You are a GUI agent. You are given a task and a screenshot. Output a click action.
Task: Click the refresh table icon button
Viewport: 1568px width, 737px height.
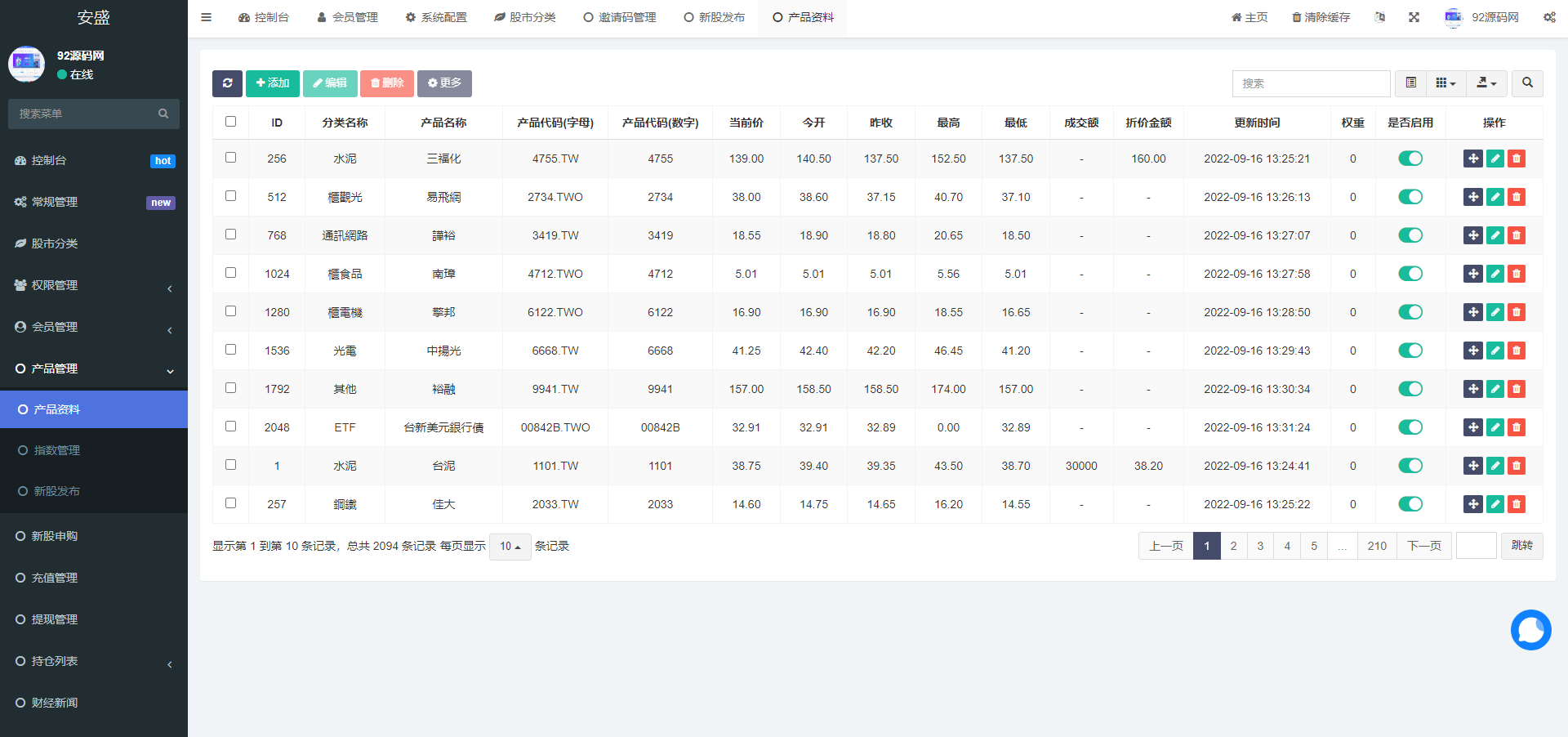point(227,83)
